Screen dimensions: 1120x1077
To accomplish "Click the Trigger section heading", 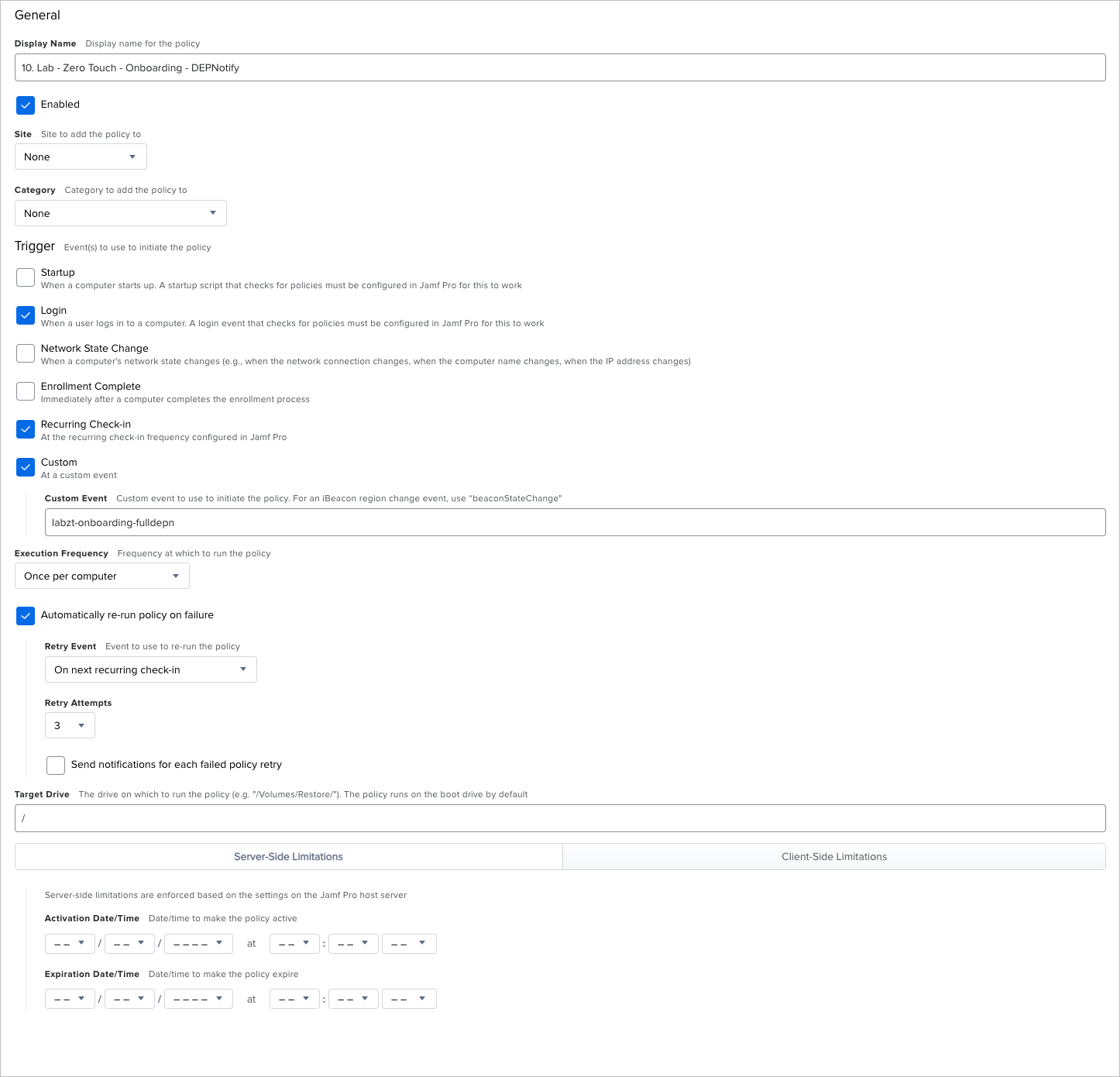I will (35, 246).
